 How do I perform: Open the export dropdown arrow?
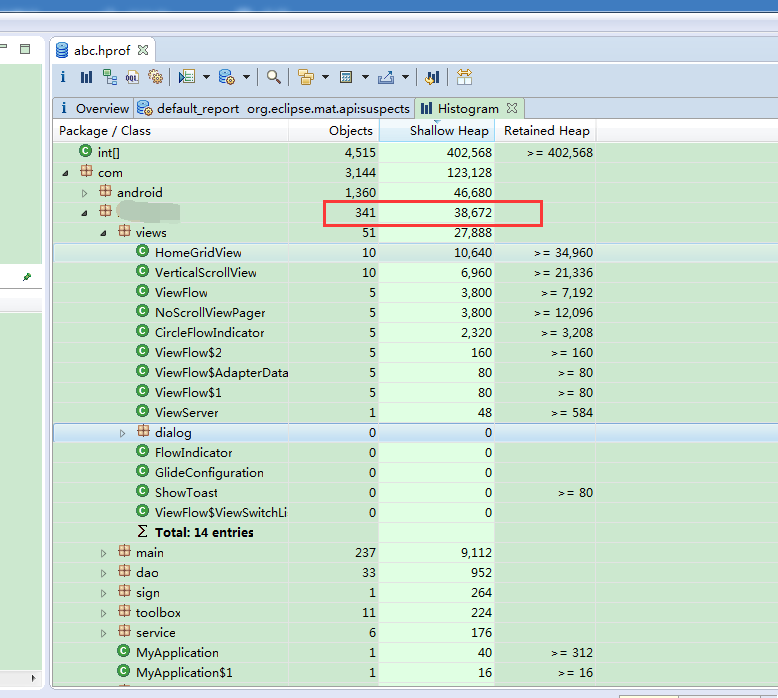(406, 77)
